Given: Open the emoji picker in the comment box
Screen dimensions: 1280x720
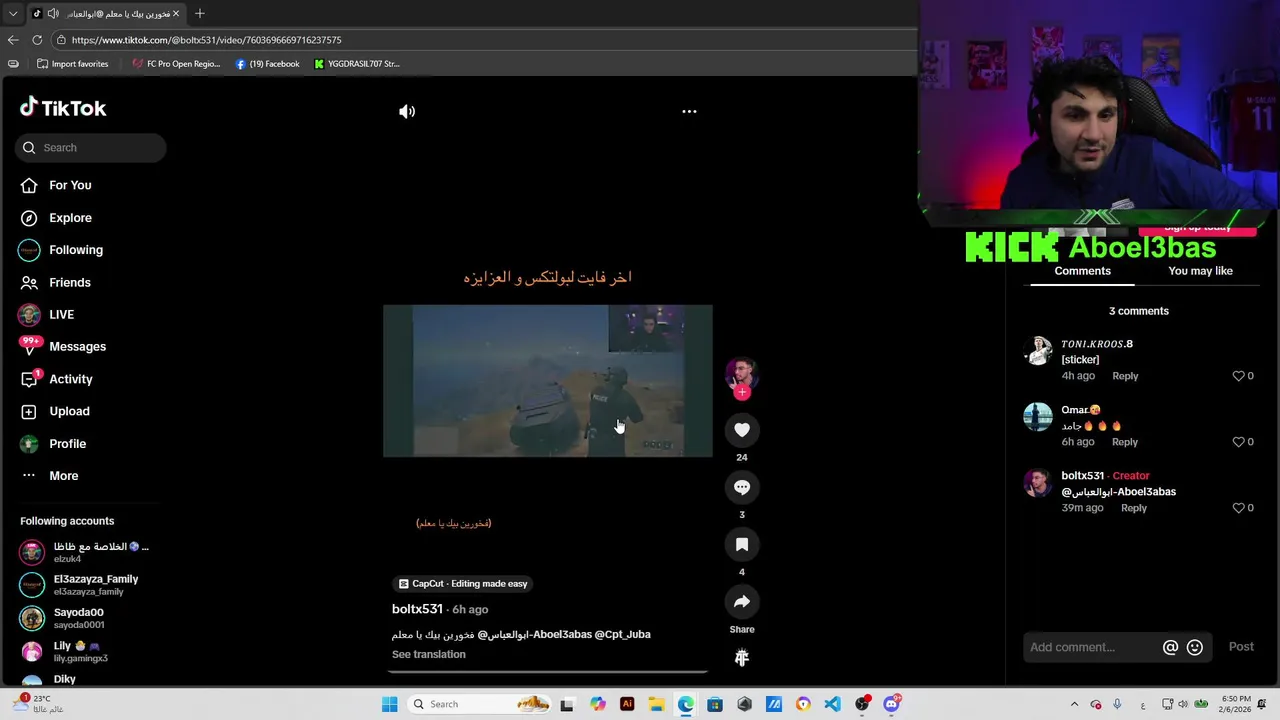Looking at the screenshot, I should pyautogui.click(x=1194, y=647).
